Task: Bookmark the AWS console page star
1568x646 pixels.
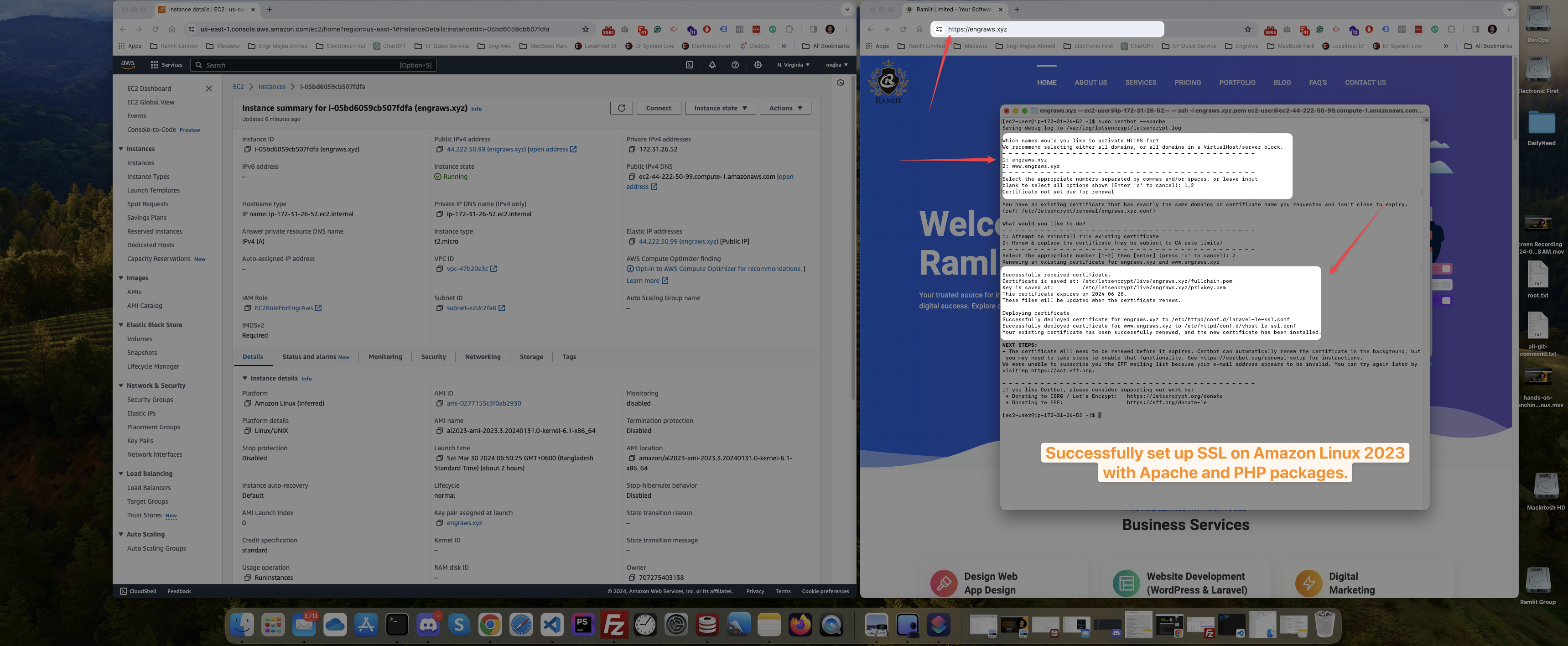Action: tap(585, 29)
